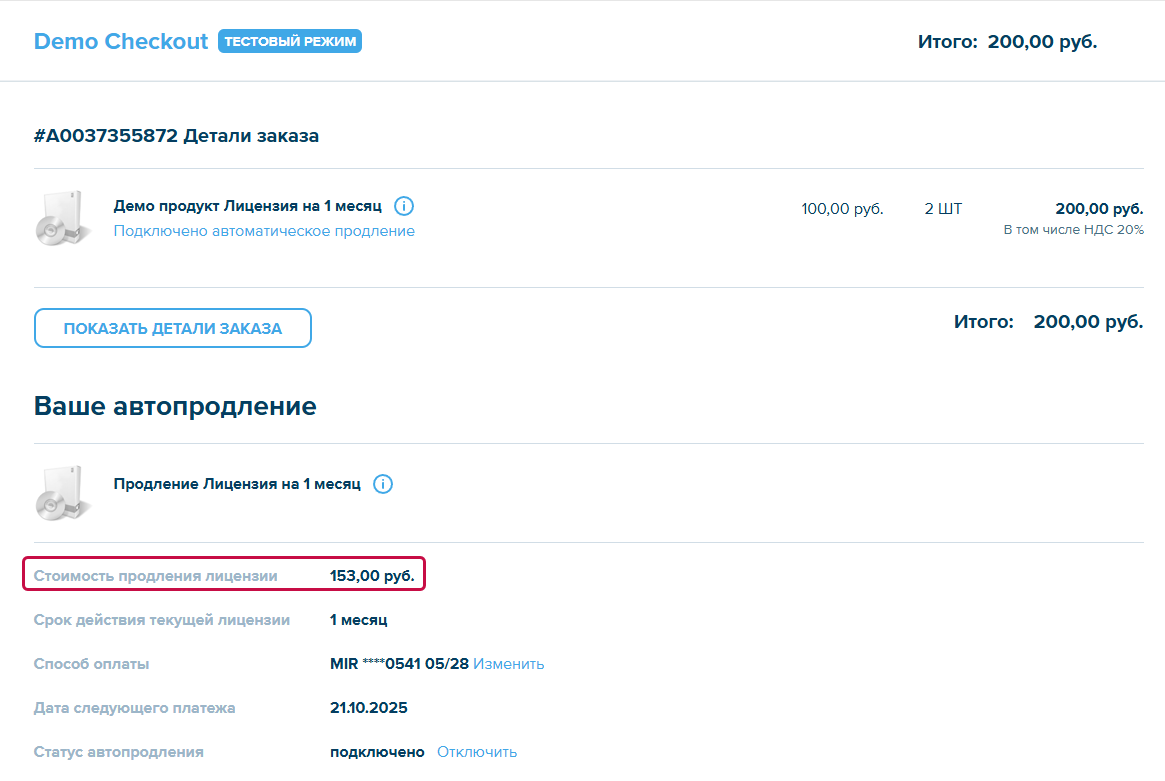Open the Подключено автоматическое продление link
The width and height of the screenshot is (1165, 781).
[x=264, y=231]
